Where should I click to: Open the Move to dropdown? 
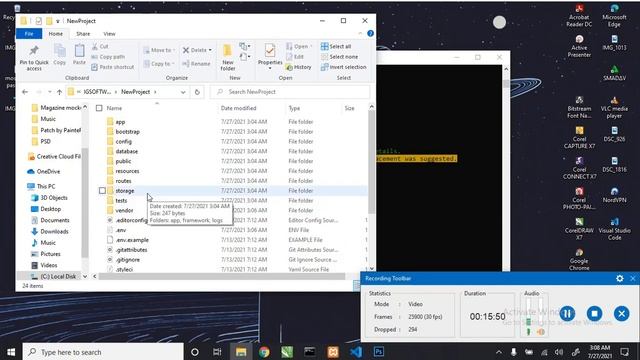(x=159, y=50)
